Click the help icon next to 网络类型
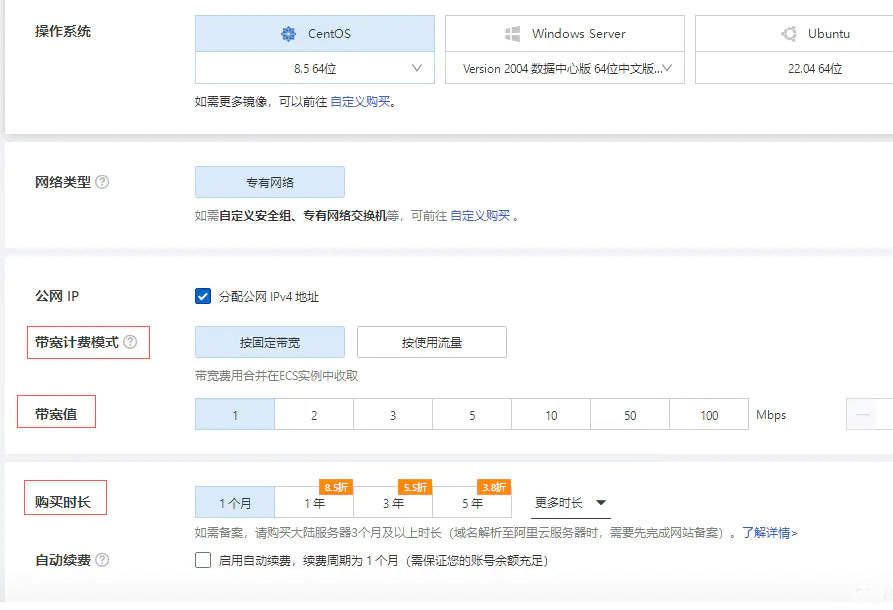This screenshot has height=610, width=893. [102, 182]
